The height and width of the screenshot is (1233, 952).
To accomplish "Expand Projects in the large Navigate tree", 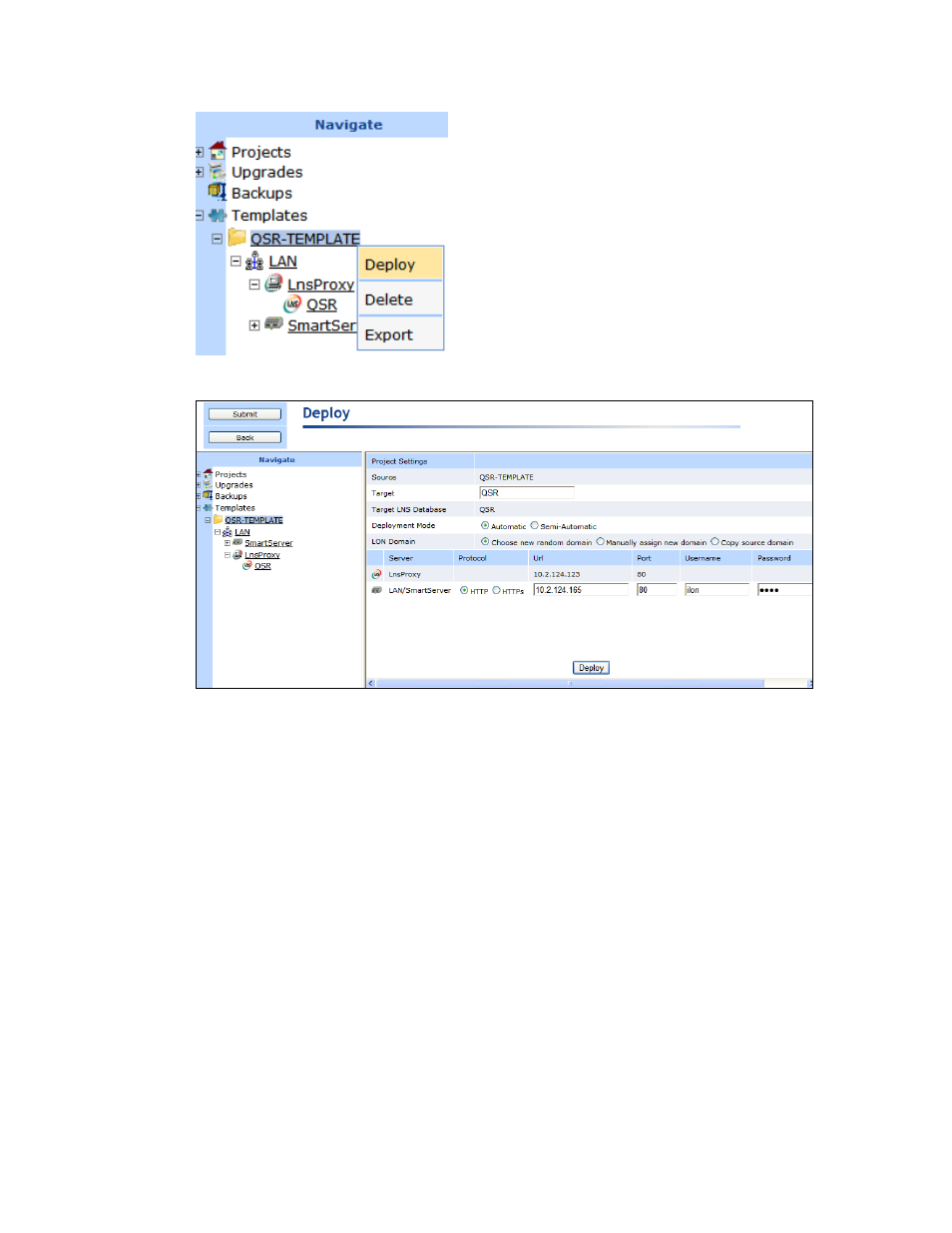I will [200, 153].
